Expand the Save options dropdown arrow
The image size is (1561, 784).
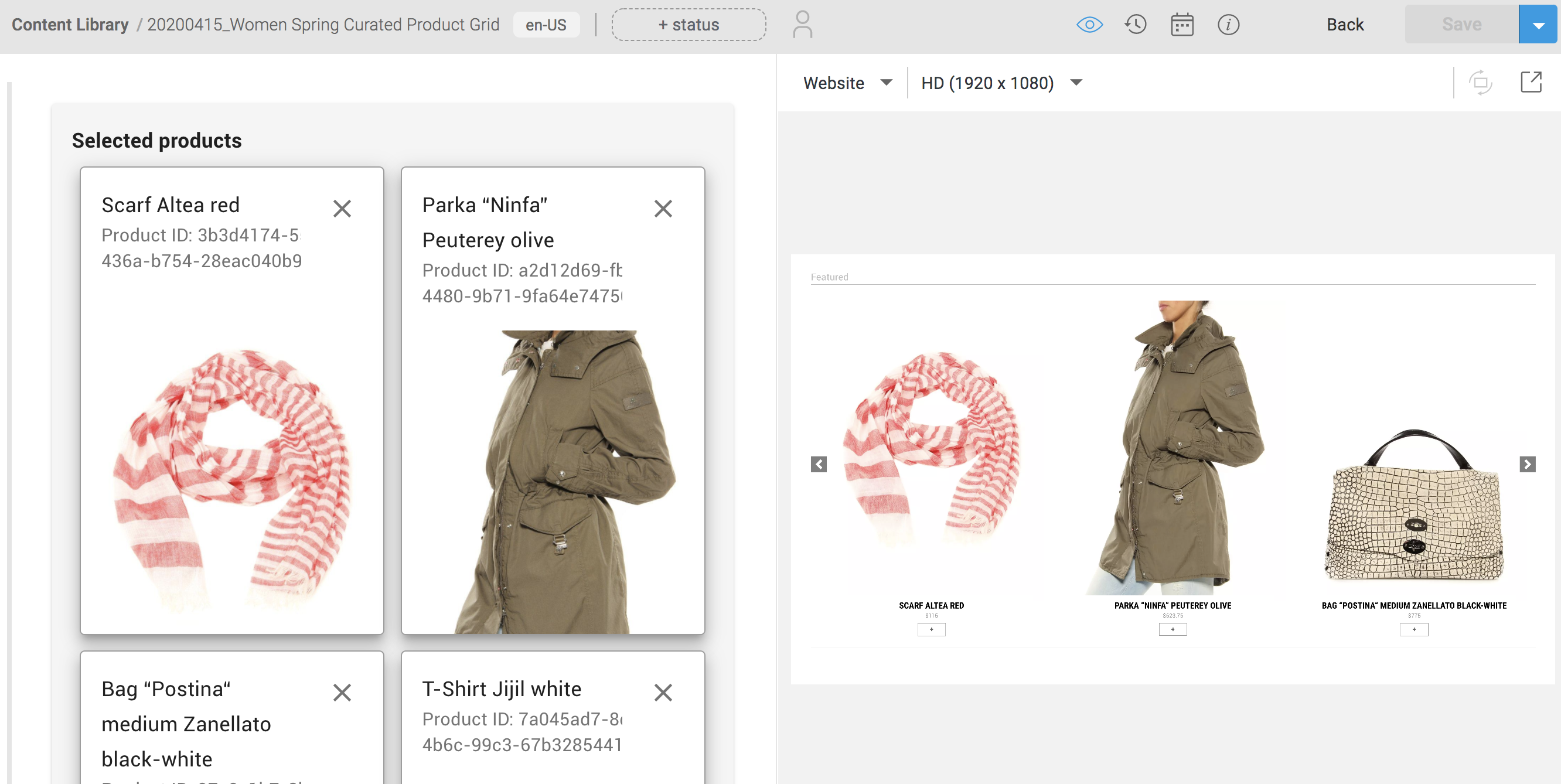[x=1538, y=25]
